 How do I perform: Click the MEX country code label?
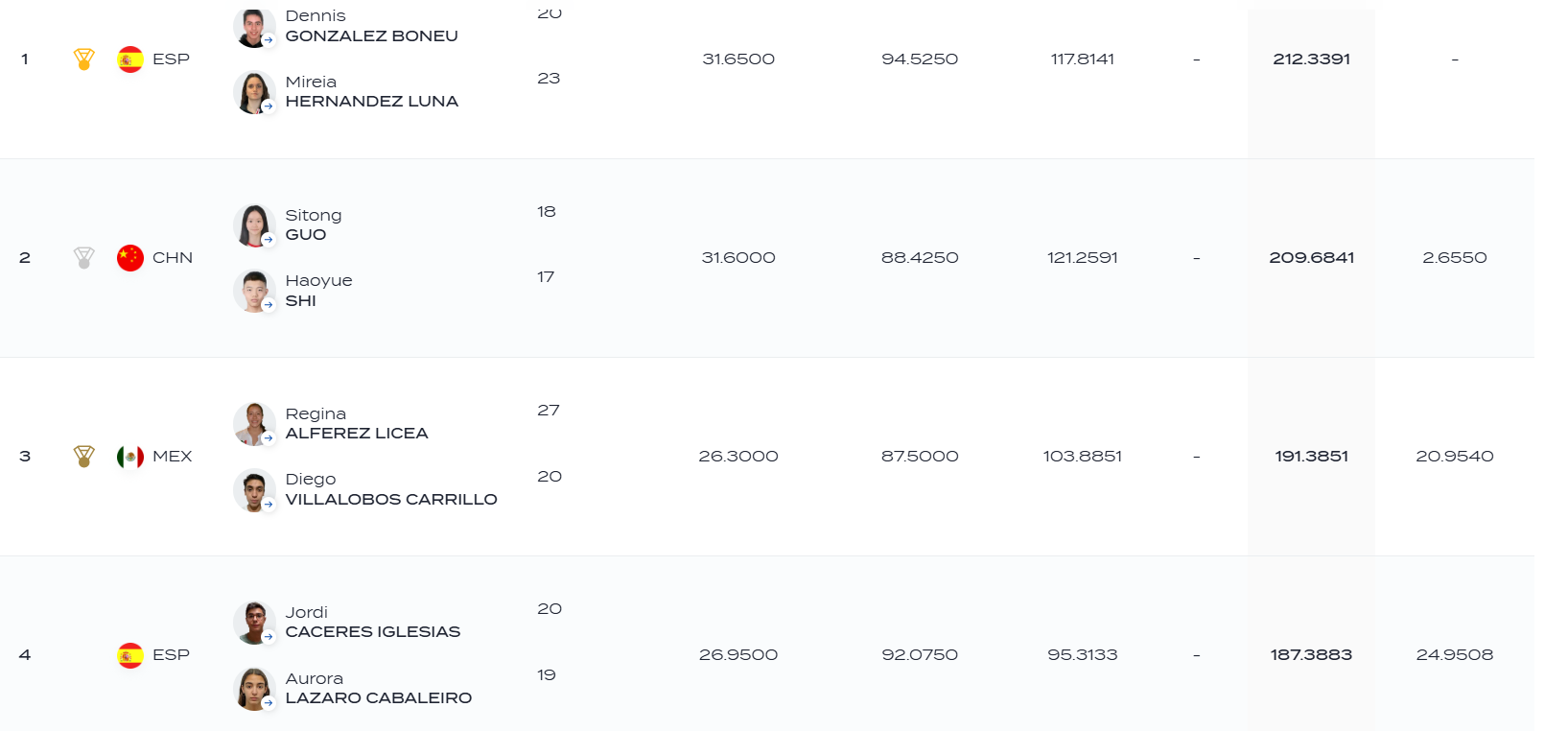tap(173, 457)
